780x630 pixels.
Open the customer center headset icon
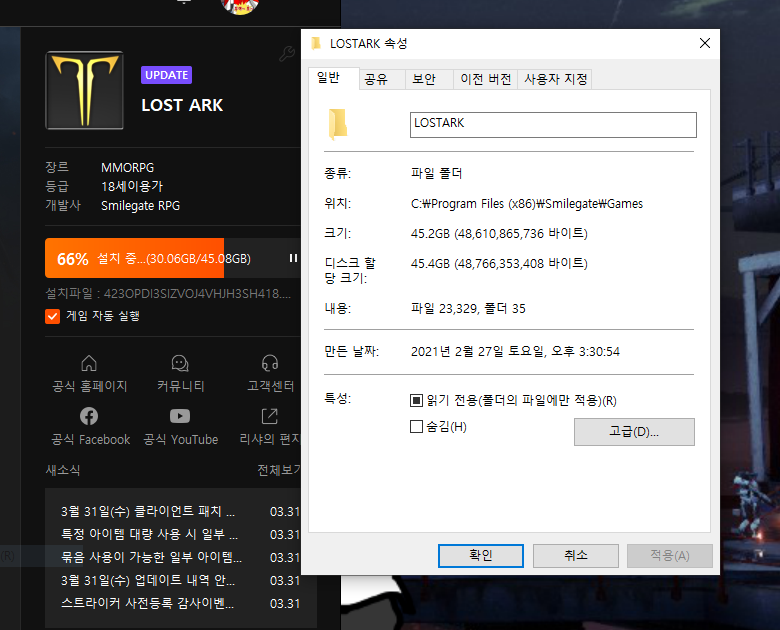[270, 363]
